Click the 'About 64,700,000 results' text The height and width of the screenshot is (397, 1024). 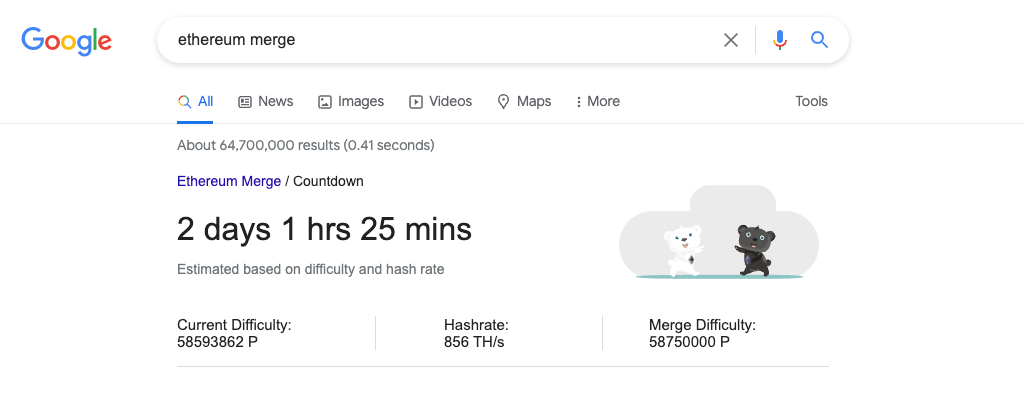click(306, 145)
